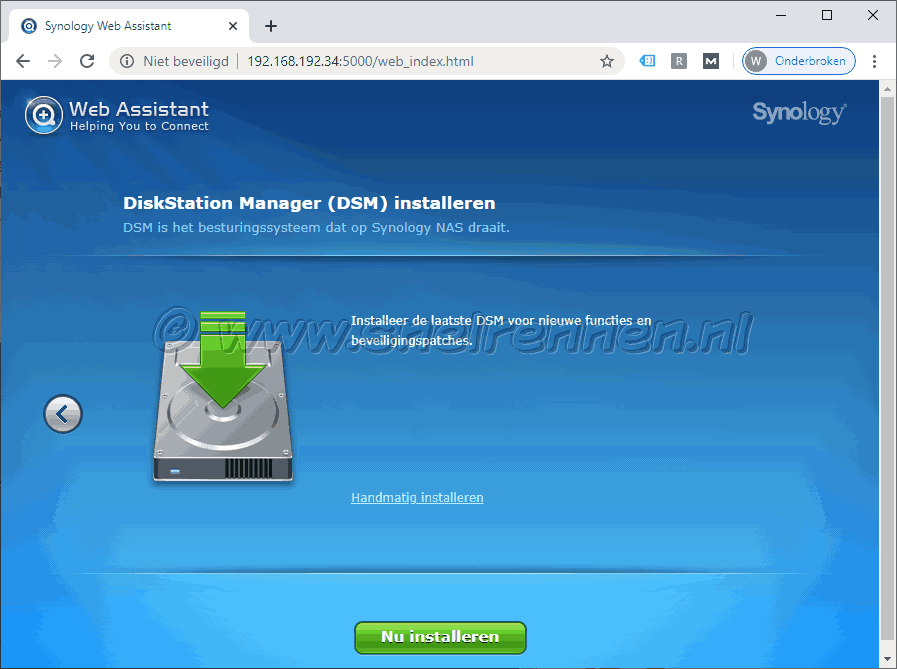The image size is (897, 669).
Task: Open the Onderbroken profile button
Action: coord(799,61)
